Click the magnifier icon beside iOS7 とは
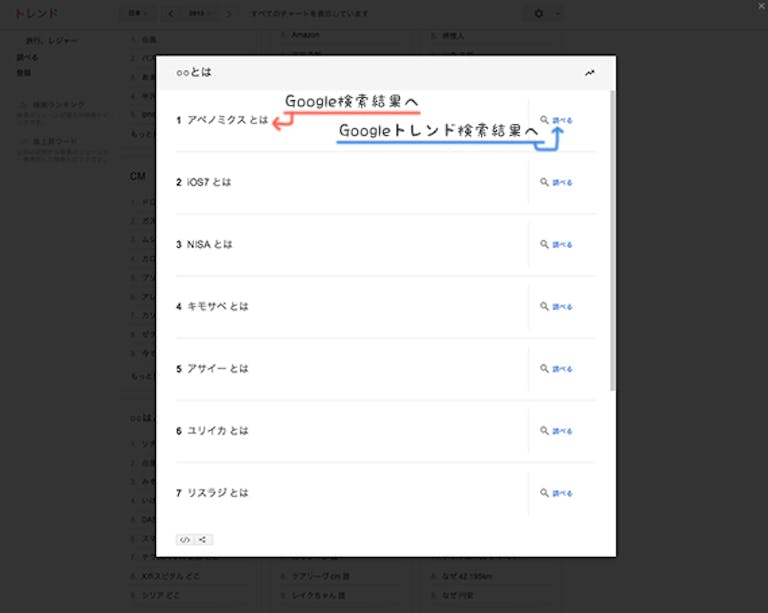 (x=544, y=182)
